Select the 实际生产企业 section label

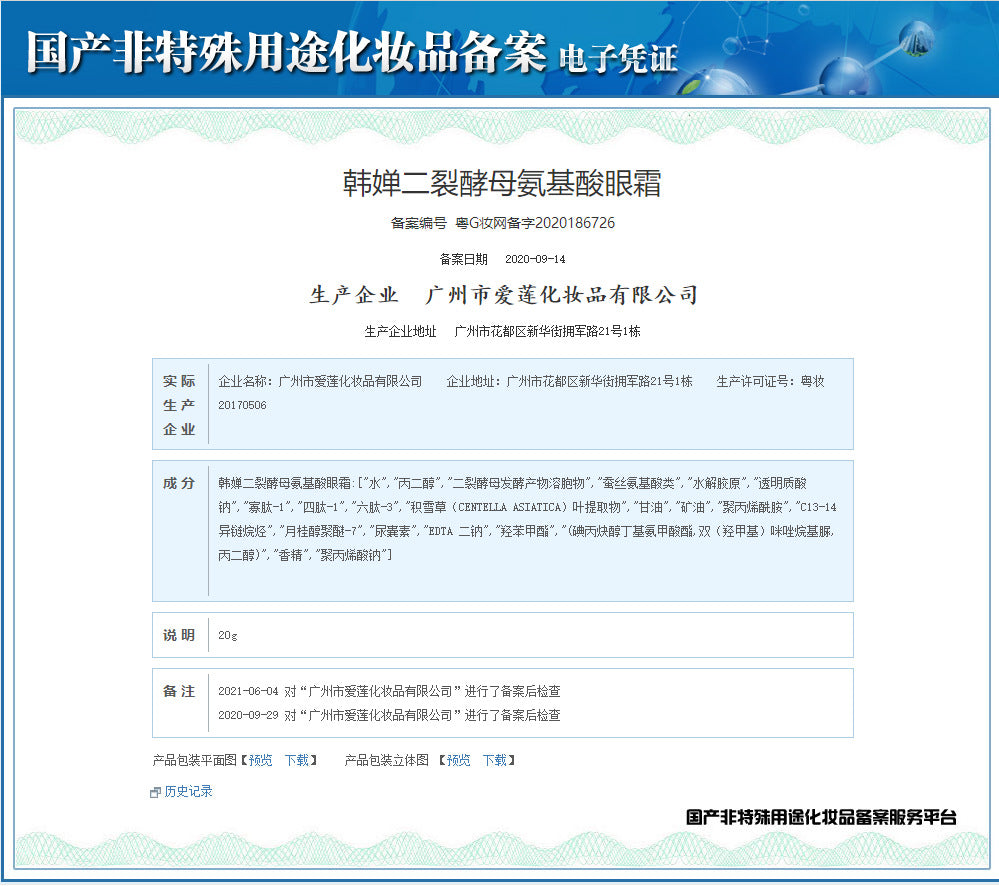pyautogui.click(x=180, y=405)
